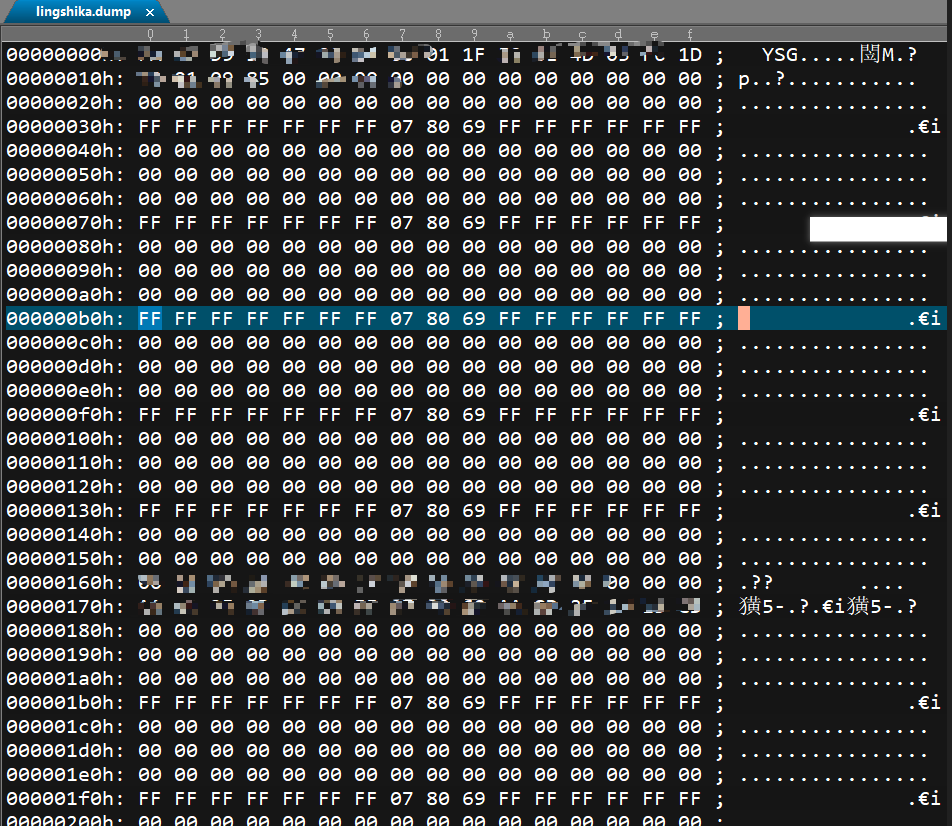Screen dimensions: 952x826
Task: Close the lingshika.dump tab
Action: point(149,12)
